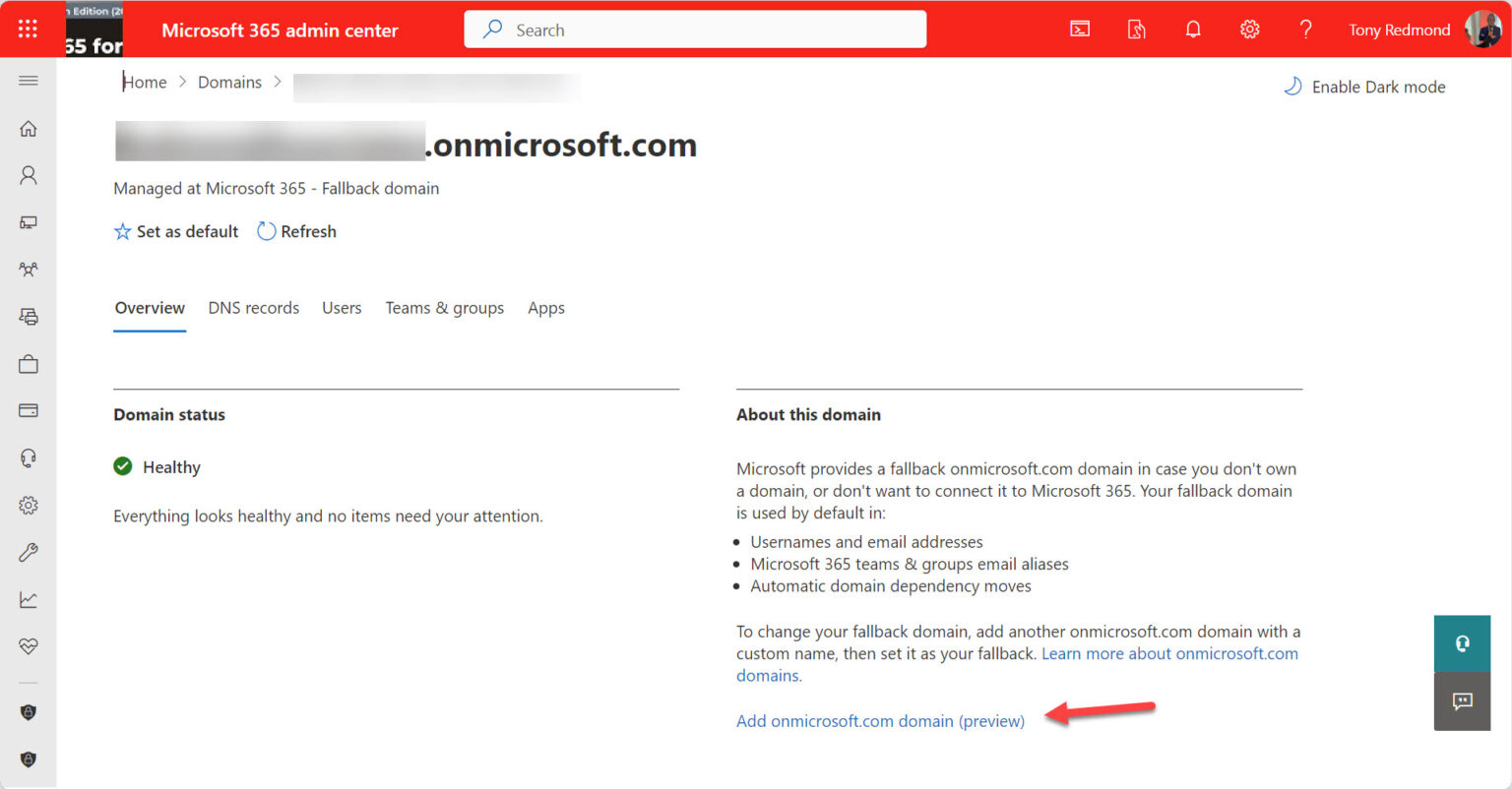Open Support via the headset sidebar icon
The height and width of the screenshot is (789, 1512).
[28, 457]
